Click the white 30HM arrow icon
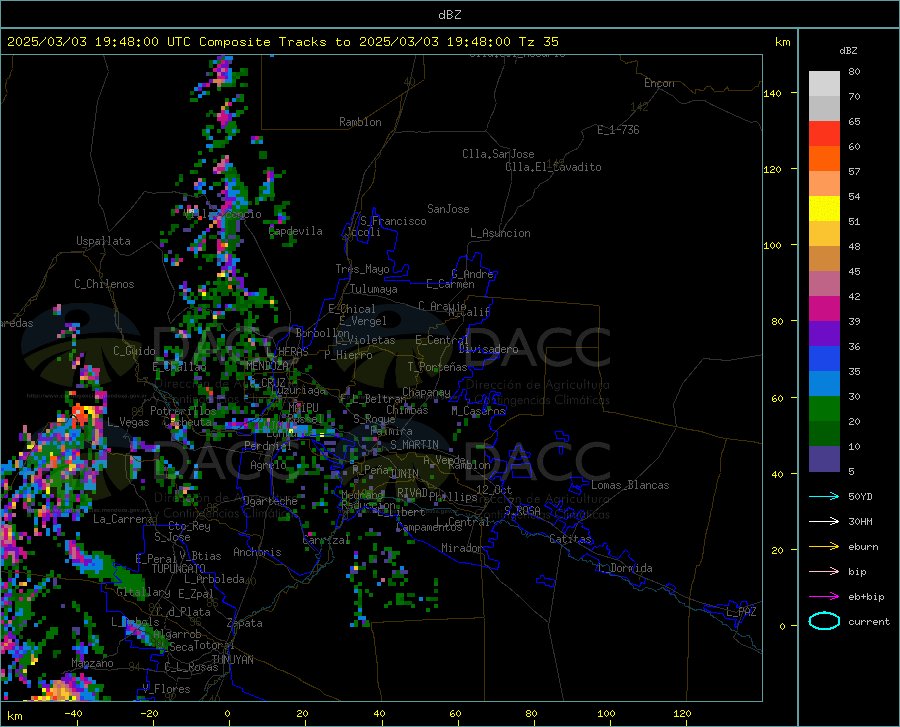Screen dimensions: 900x727 tap(824, 522)
